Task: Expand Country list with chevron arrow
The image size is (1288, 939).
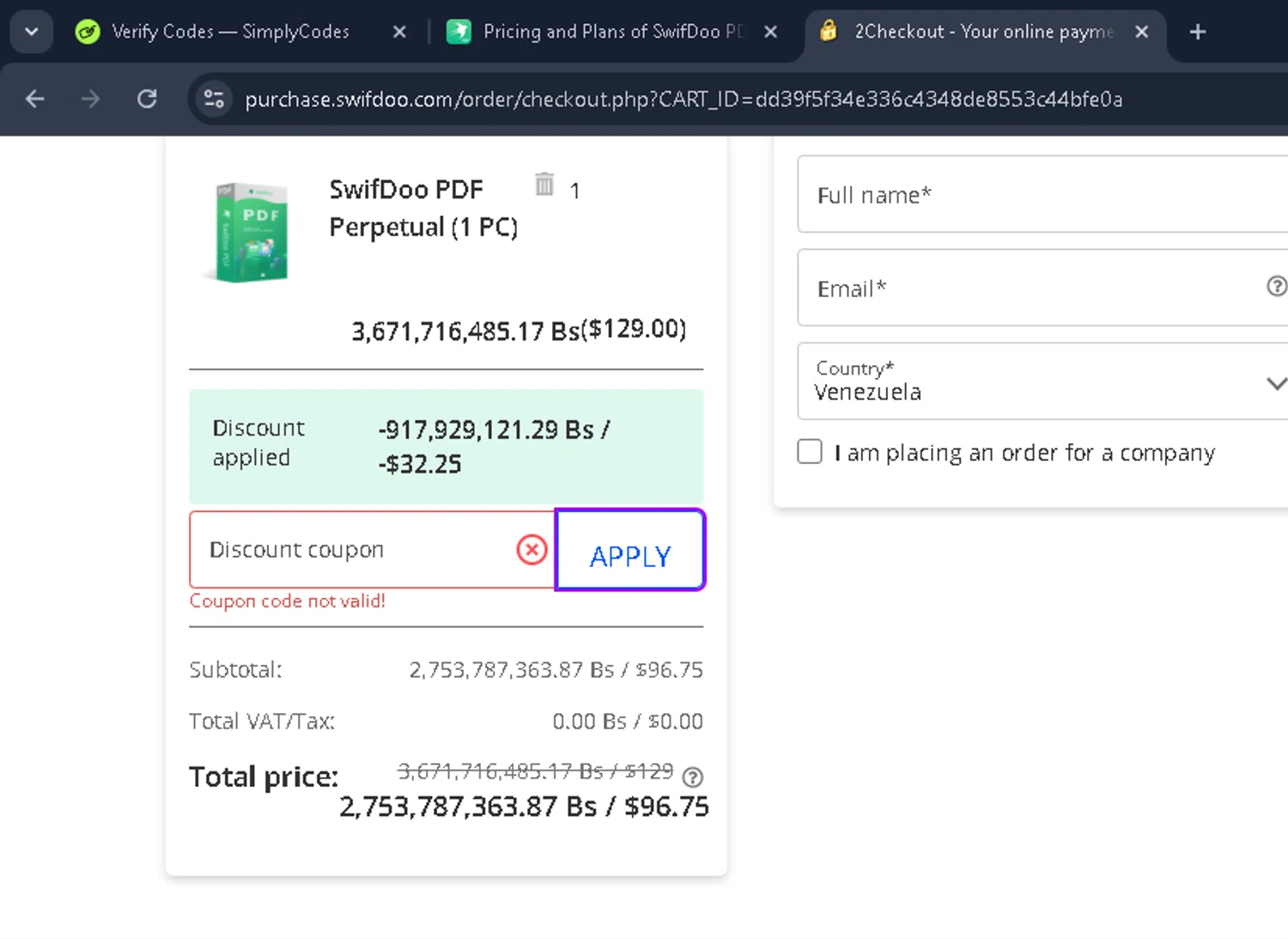Action: 1277,382
